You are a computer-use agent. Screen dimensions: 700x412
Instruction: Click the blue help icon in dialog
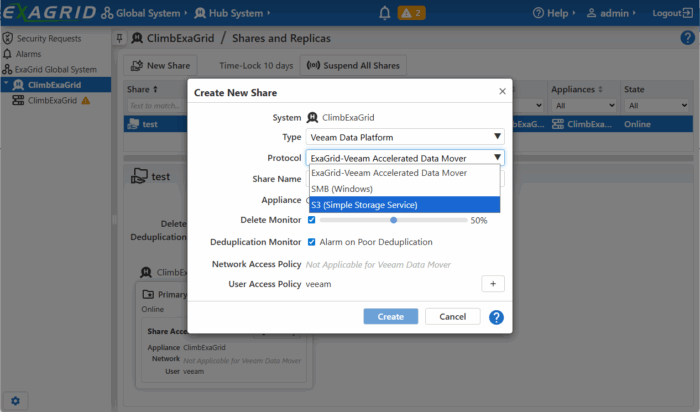pyautogui.click(x=495, y=317)
